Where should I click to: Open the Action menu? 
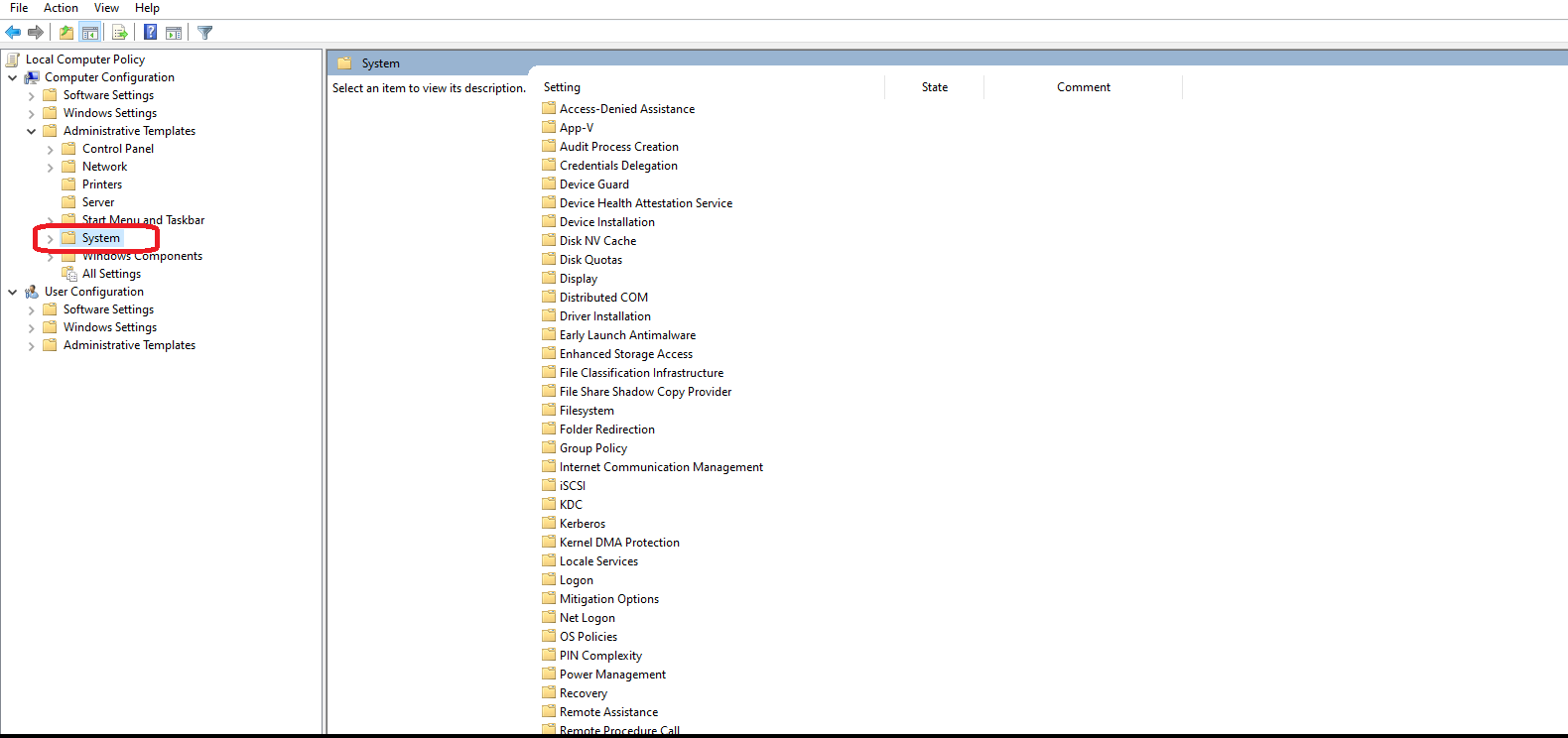[61, 8]
